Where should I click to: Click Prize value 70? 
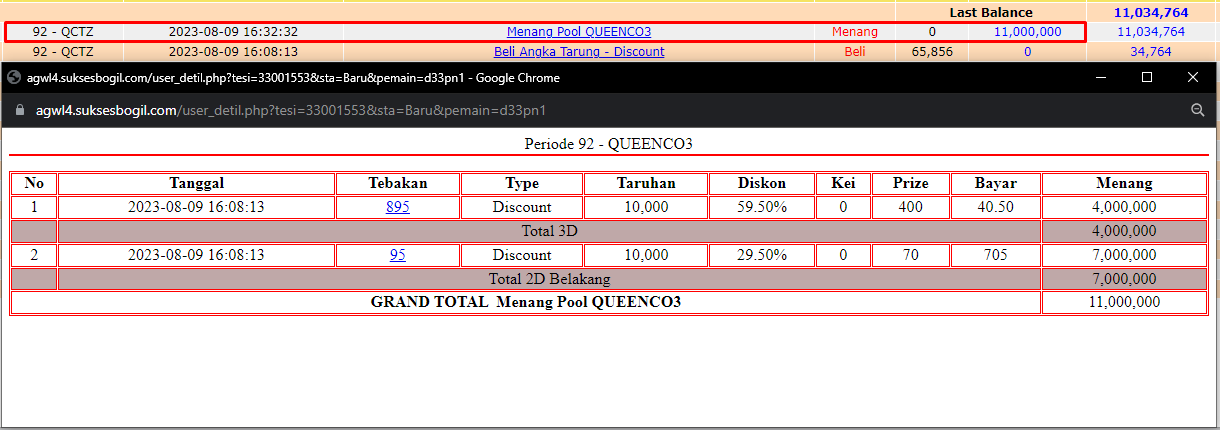[910, 255]
